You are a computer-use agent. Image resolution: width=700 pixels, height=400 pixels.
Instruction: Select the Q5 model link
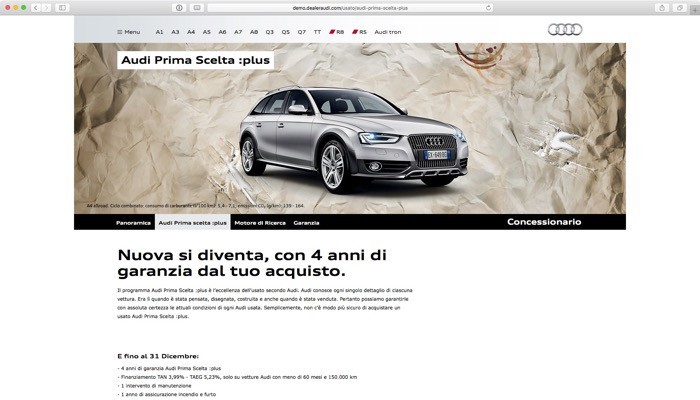tap(286, 32)
